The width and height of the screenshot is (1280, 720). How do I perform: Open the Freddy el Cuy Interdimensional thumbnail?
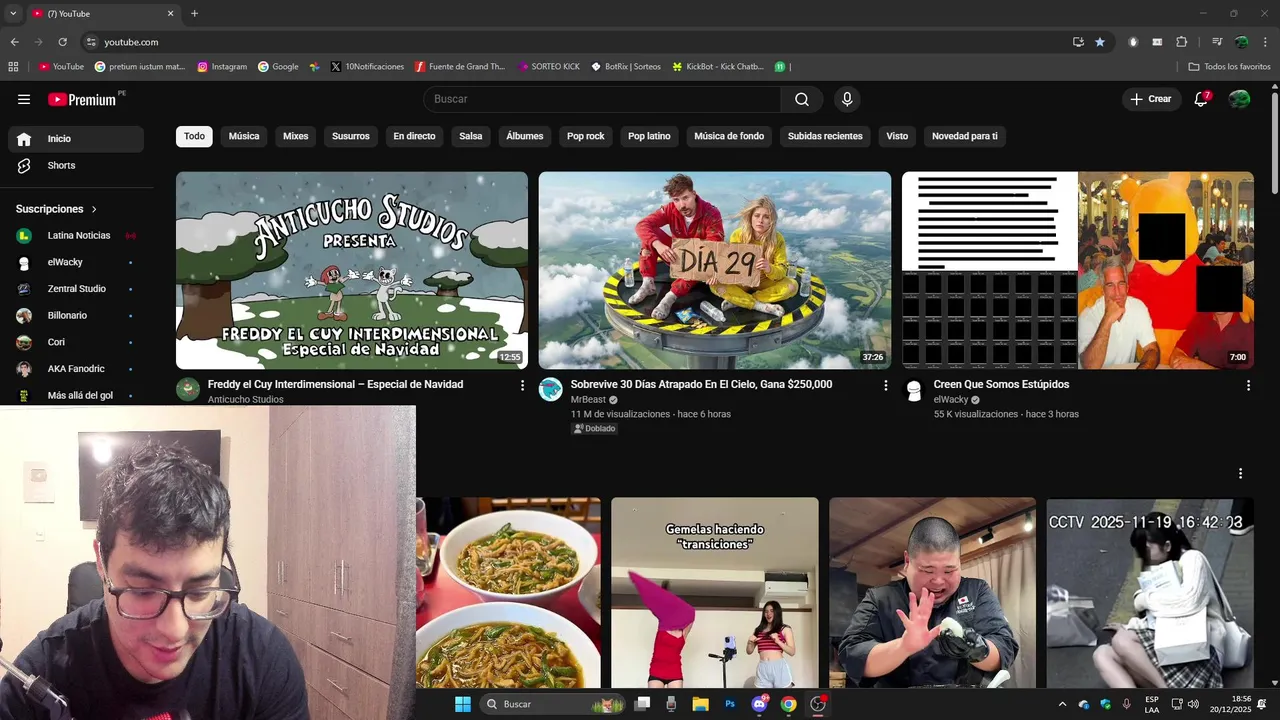352,270
